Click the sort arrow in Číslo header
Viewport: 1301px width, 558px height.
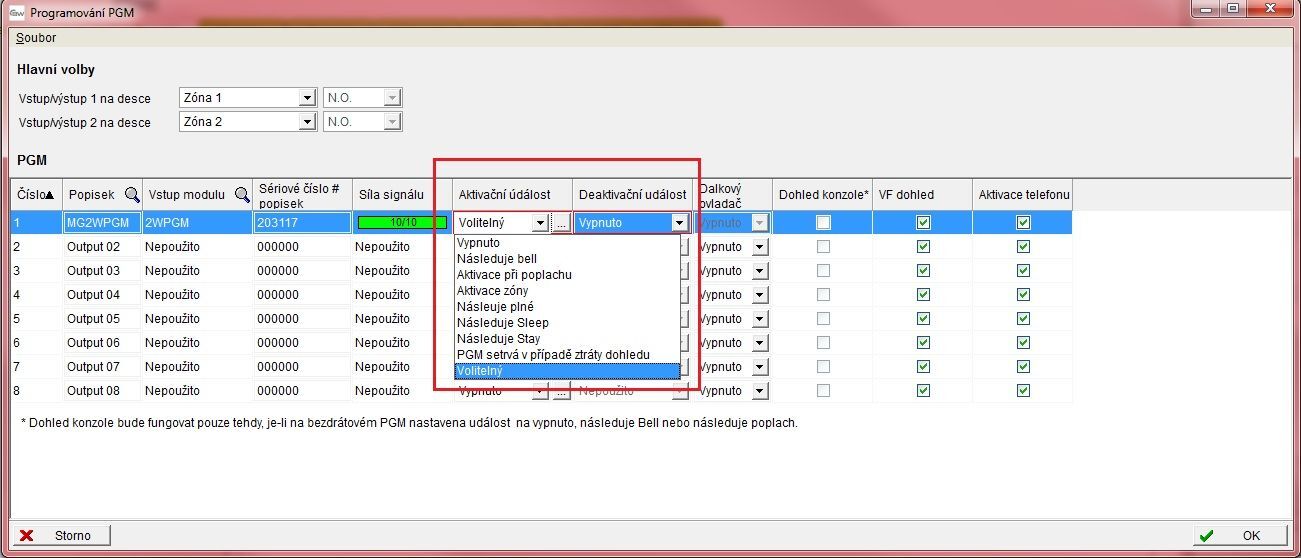click(x=50, y=195)
